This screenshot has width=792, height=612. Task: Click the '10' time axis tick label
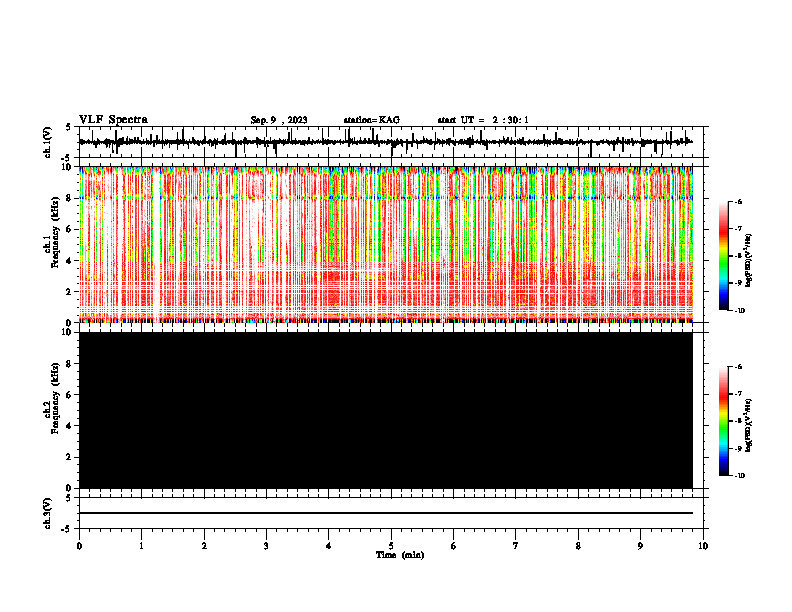[x=703, y=546]
